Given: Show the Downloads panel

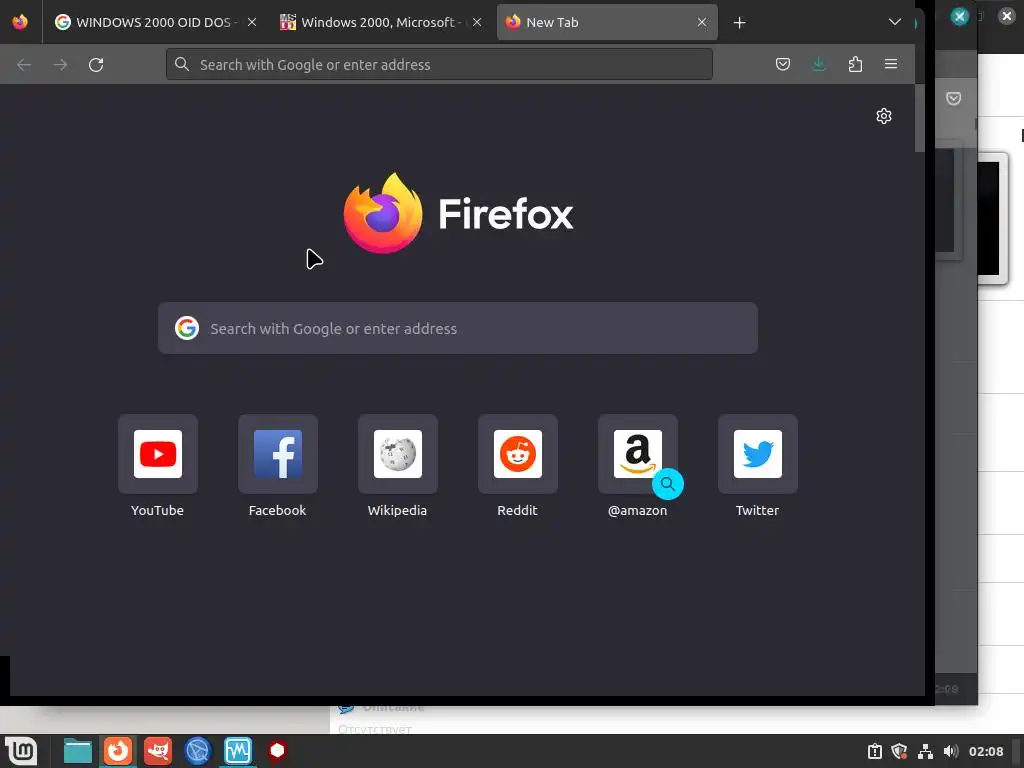Looking at the screenshot, I should pyautogui.click(x=819, y=64).
